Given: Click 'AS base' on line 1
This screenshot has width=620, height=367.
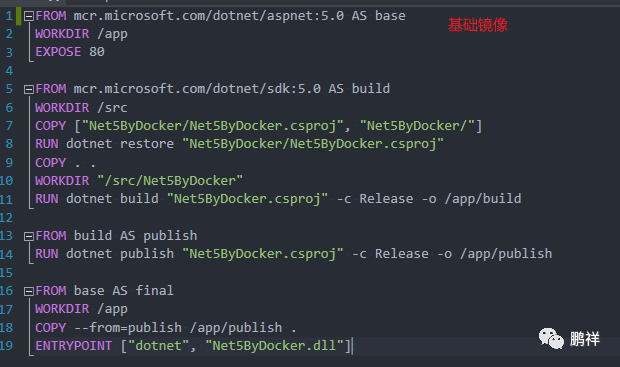Looking at the screenshot, I should [378, 16].
